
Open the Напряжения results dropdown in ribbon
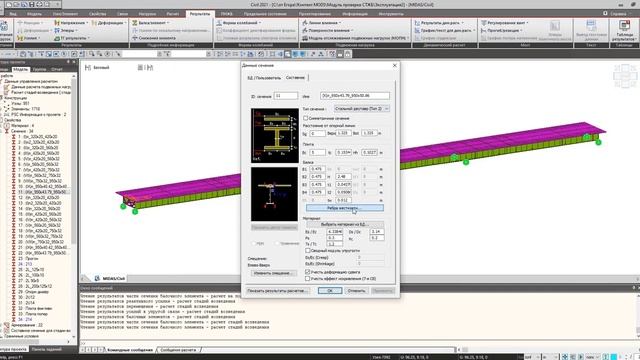[71, 23]
